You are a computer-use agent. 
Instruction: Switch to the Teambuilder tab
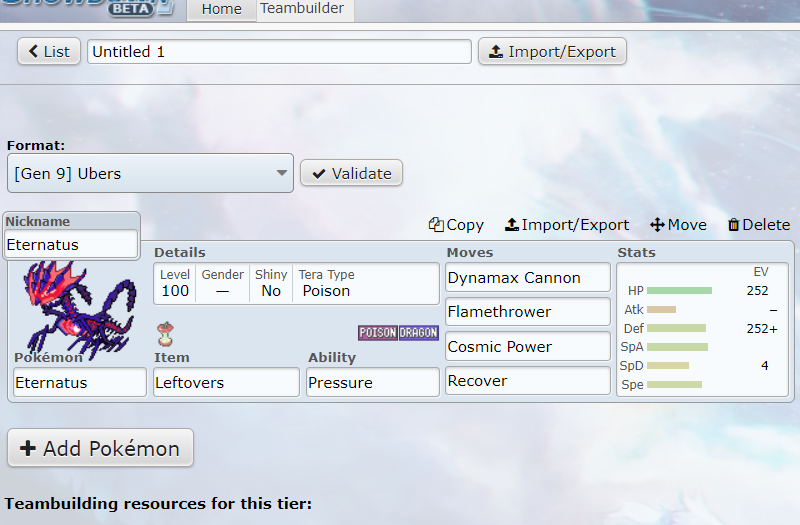click(305, 9)
